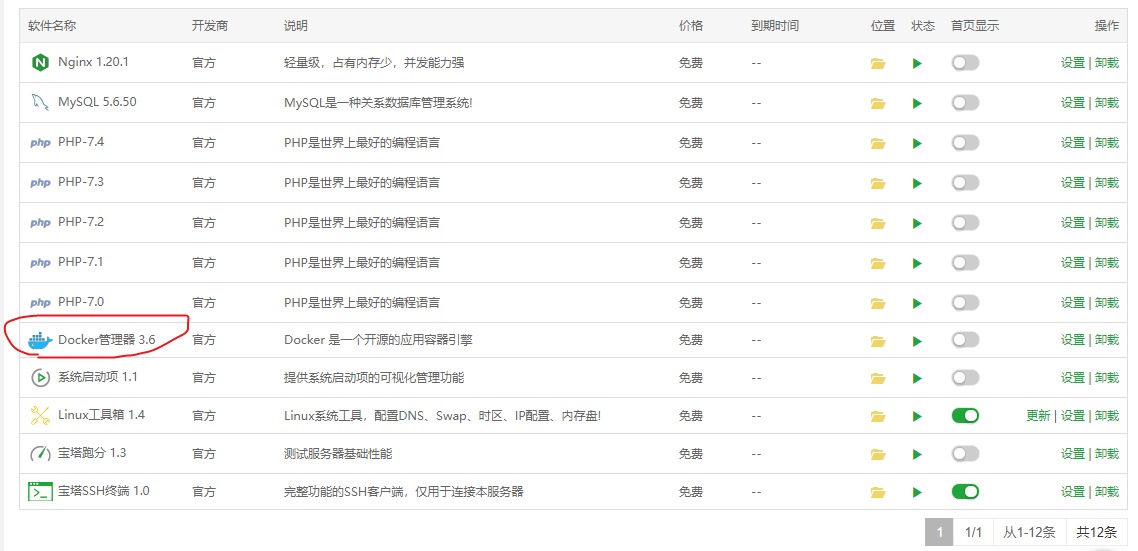Open folder icon in PHP-7.2 row
Image resolution: width=1138 pixels, height=551 pixels.
(x=878, y=224)
